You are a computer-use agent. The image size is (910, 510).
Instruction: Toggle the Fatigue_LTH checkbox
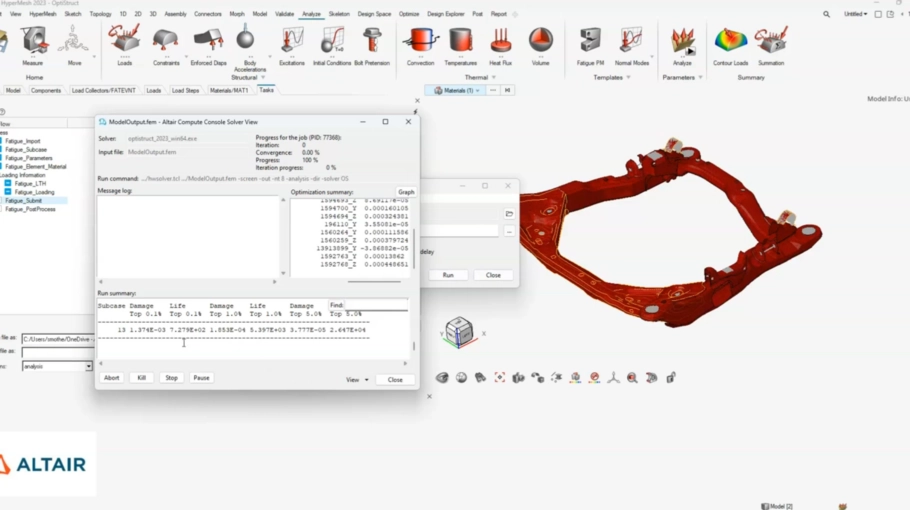coord(8,183)
